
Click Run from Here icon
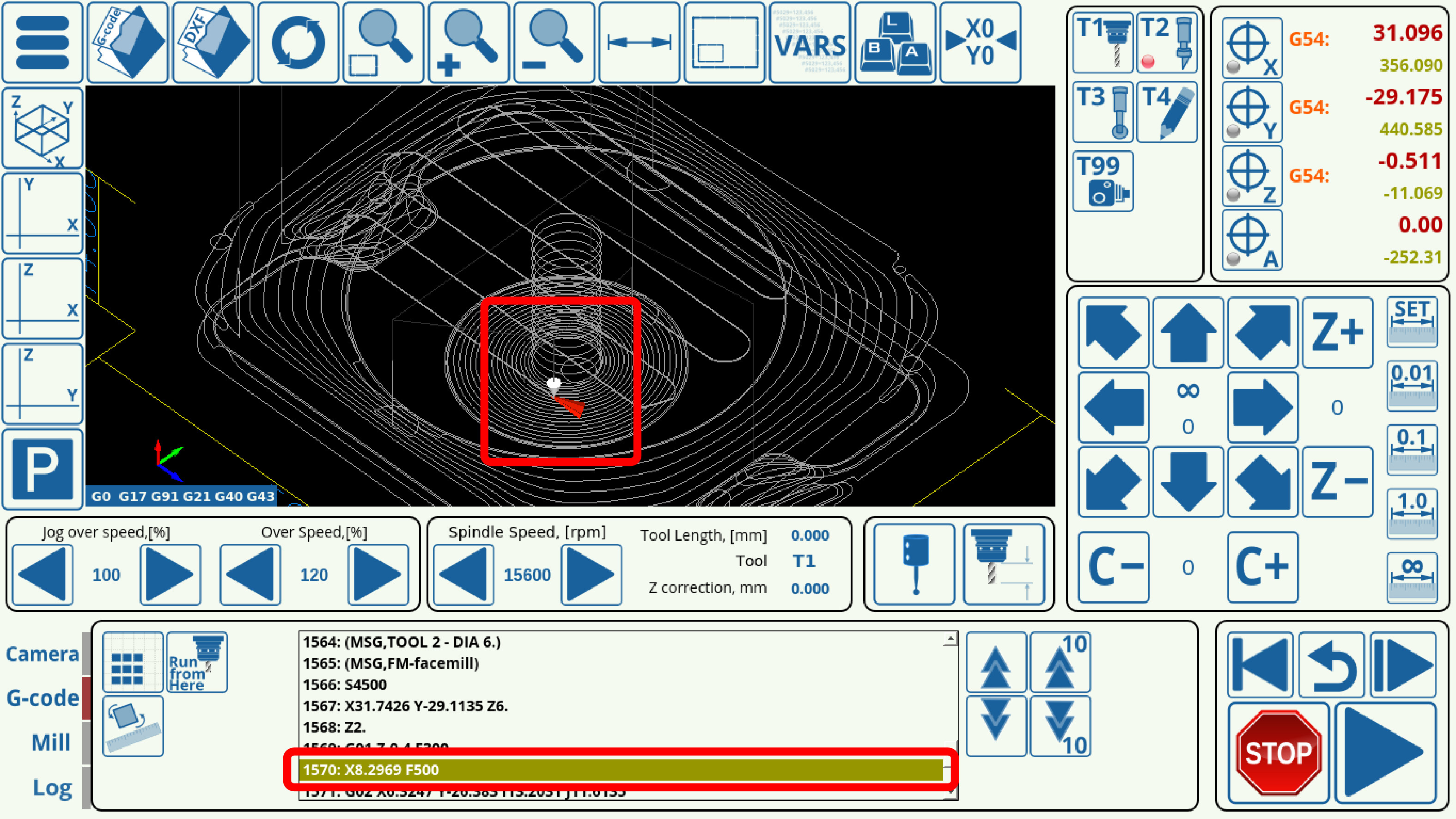197,662
